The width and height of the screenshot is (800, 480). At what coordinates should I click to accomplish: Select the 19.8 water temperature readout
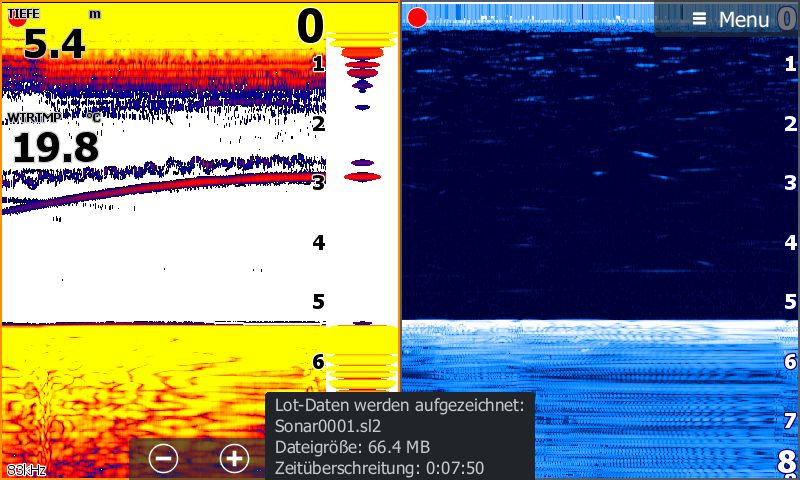(55, 148)
